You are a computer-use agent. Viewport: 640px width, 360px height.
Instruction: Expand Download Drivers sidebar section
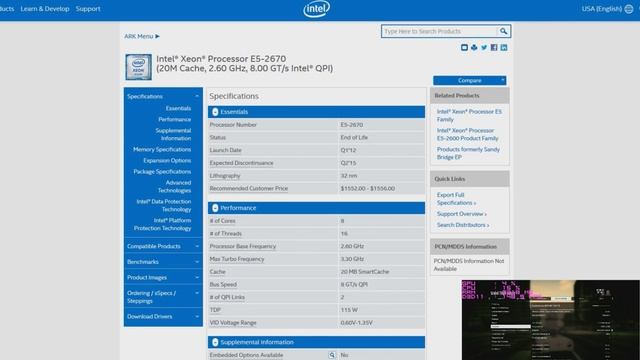coord(163,317)
